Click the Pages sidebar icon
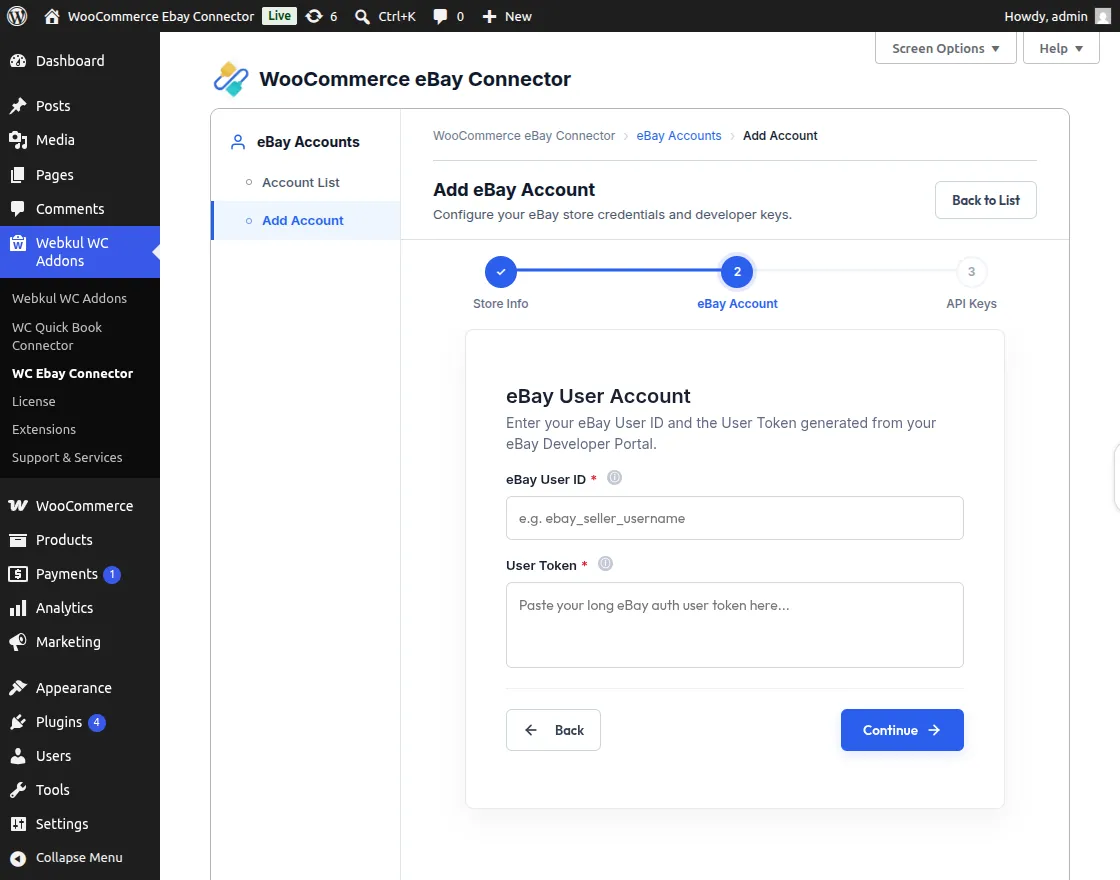 [18, 174]
